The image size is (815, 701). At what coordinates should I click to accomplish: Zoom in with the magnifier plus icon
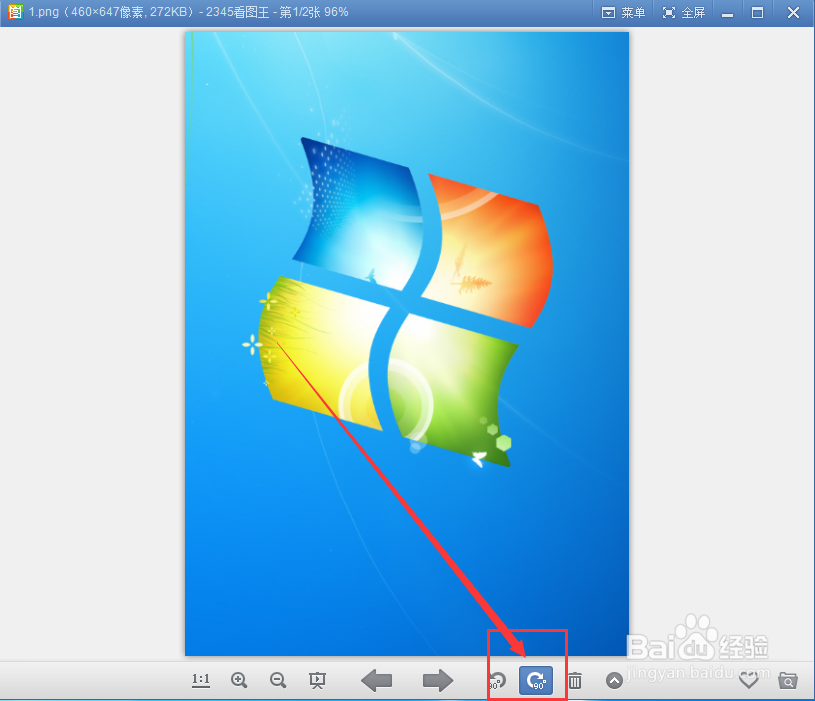pyautogui.click(x=239, y=680)
